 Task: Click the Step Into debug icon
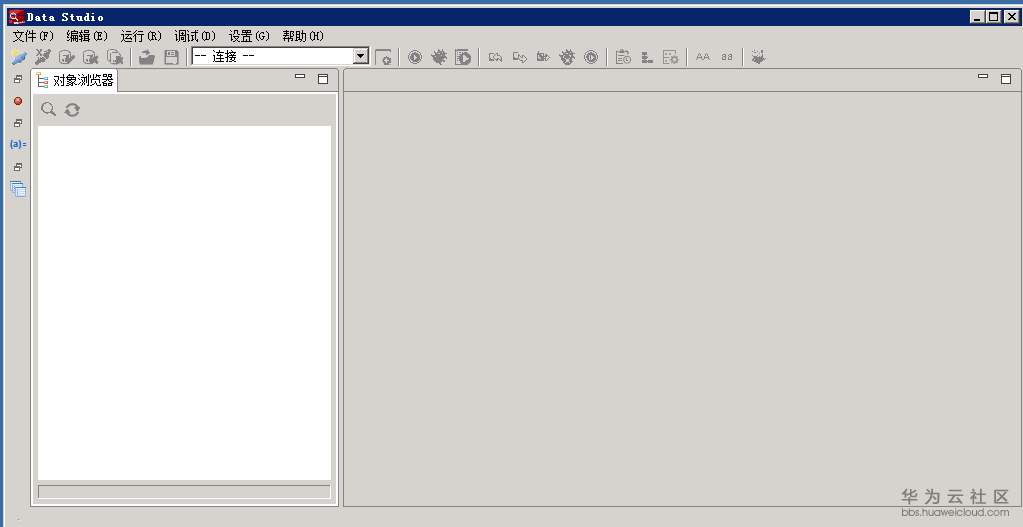coord(495,57)
